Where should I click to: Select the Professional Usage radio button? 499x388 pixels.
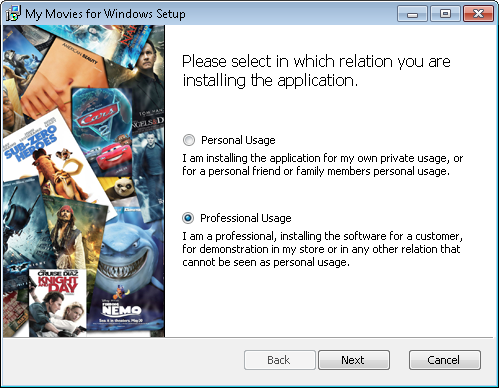188,218
